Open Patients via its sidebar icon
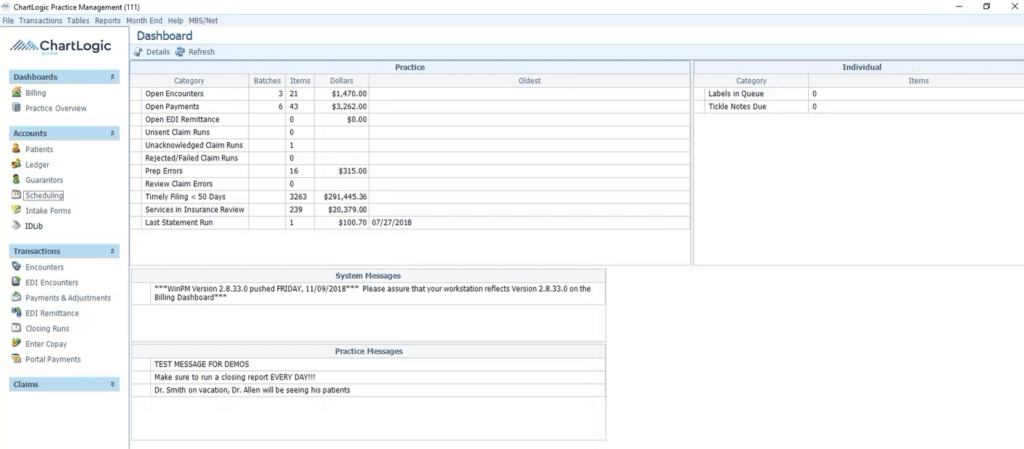 click(16, 149)
